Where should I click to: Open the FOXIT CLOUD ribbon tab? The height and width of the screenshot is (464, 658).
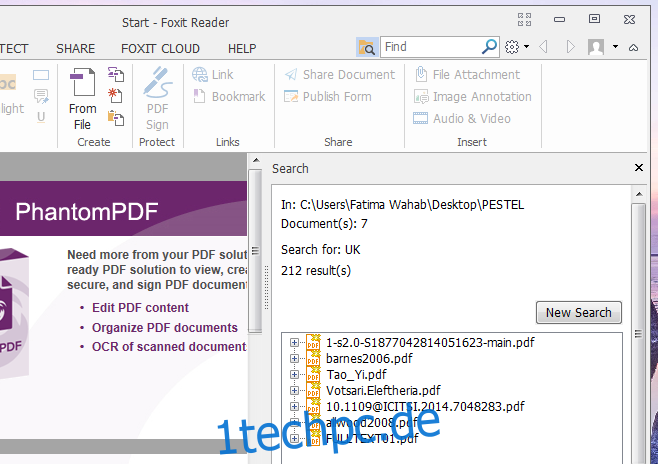click(160, 49)
